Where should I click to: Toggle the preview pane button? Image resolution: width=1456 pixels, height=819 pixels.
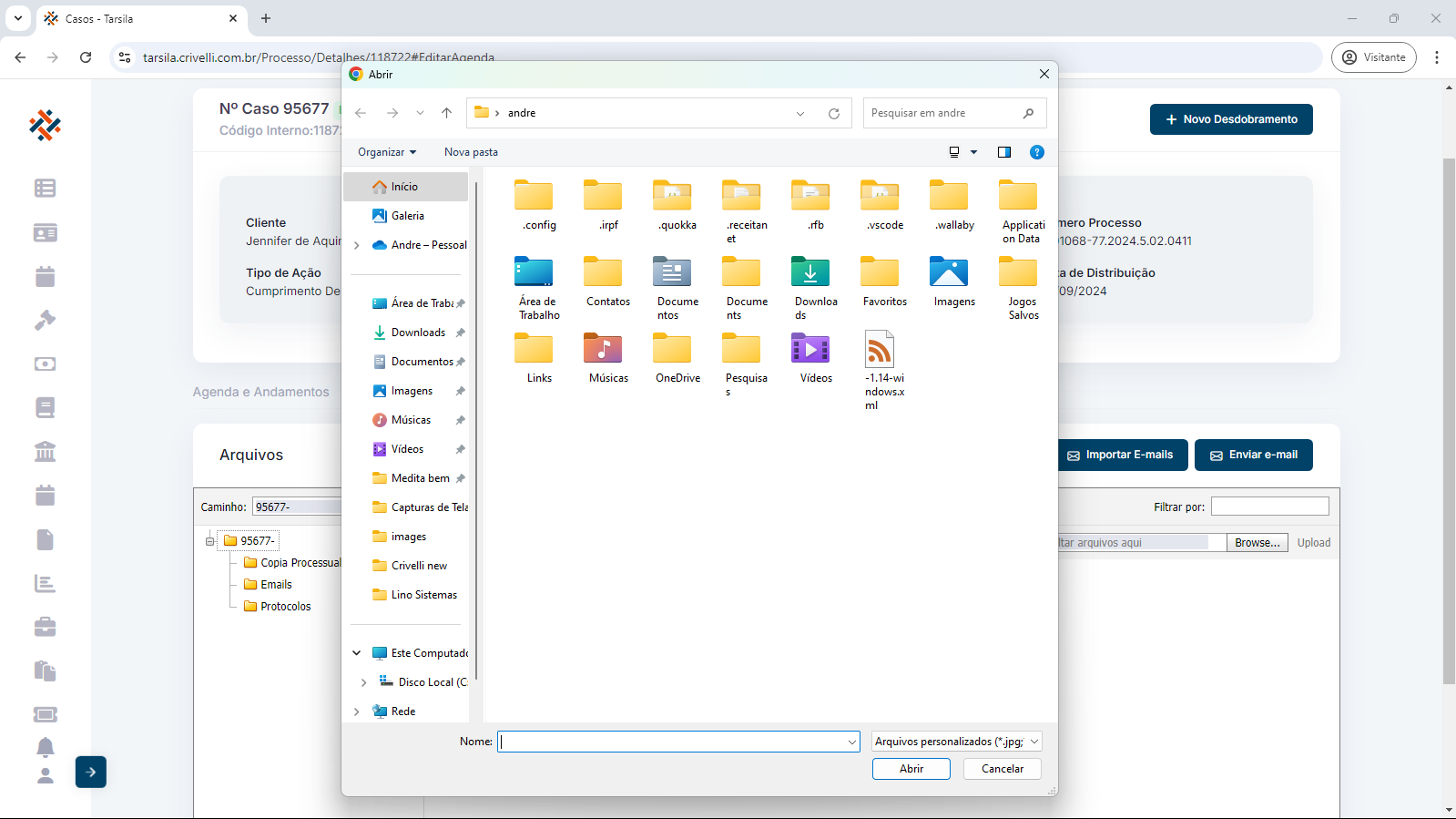click(x=1004, y=152)
